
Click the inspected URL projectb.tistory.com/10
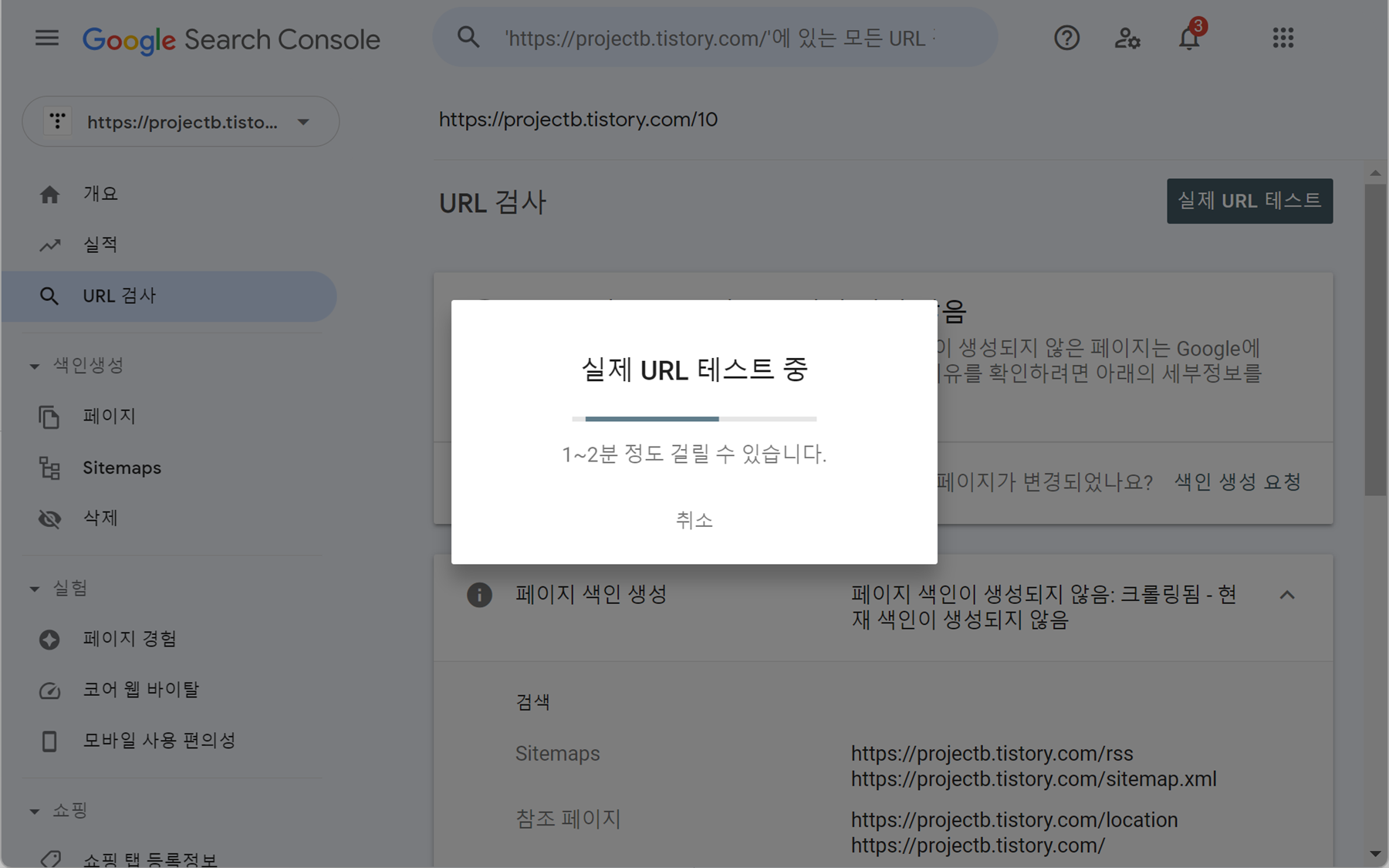point(578,120)
